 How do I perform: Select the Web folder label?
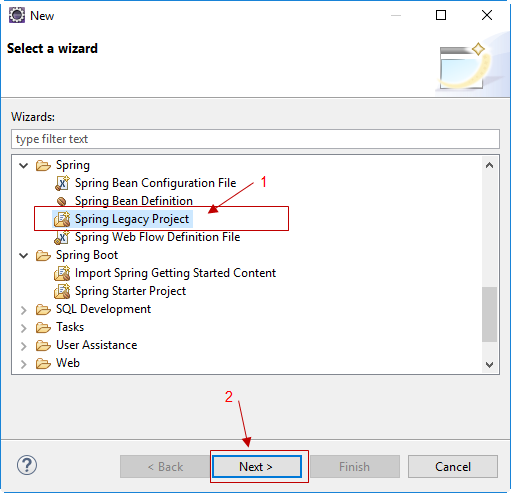tap(68, 363)
